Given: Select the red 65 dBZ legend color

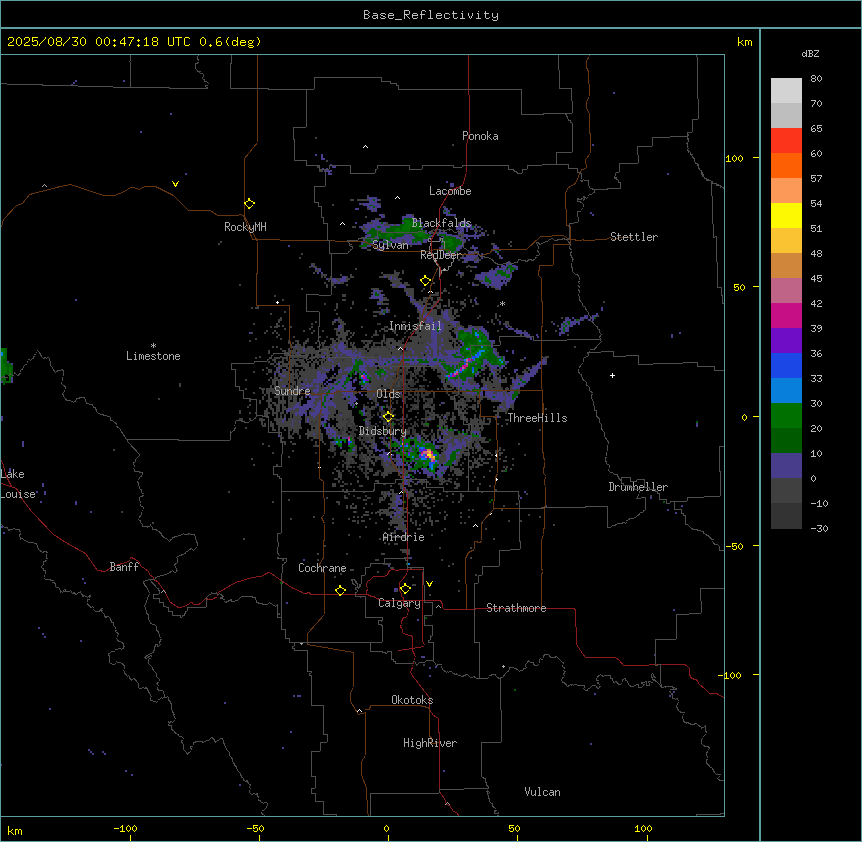Looking at the screenshot, I should pyautogui.click(x=786, y=141).
